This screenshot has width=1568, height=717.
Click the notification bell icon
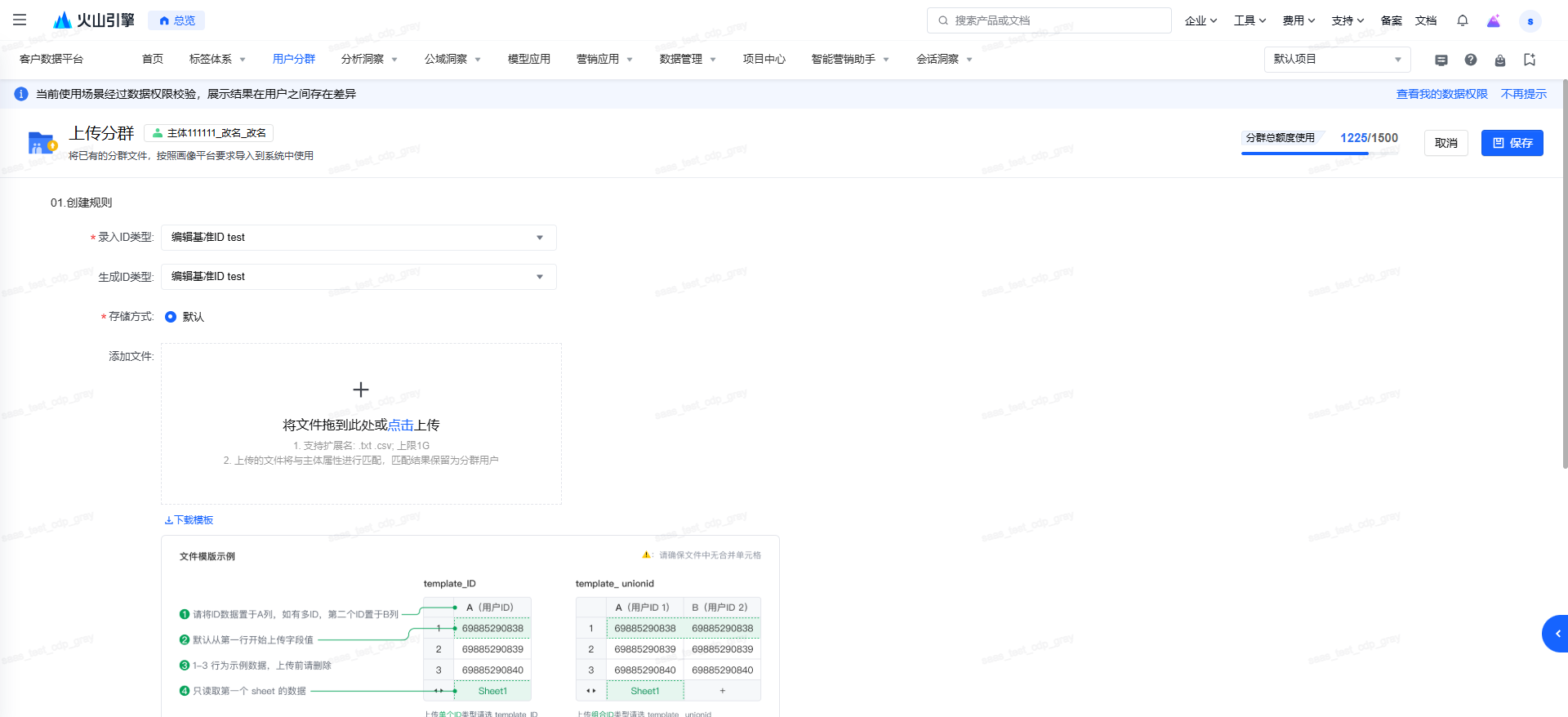(1462, 20)
